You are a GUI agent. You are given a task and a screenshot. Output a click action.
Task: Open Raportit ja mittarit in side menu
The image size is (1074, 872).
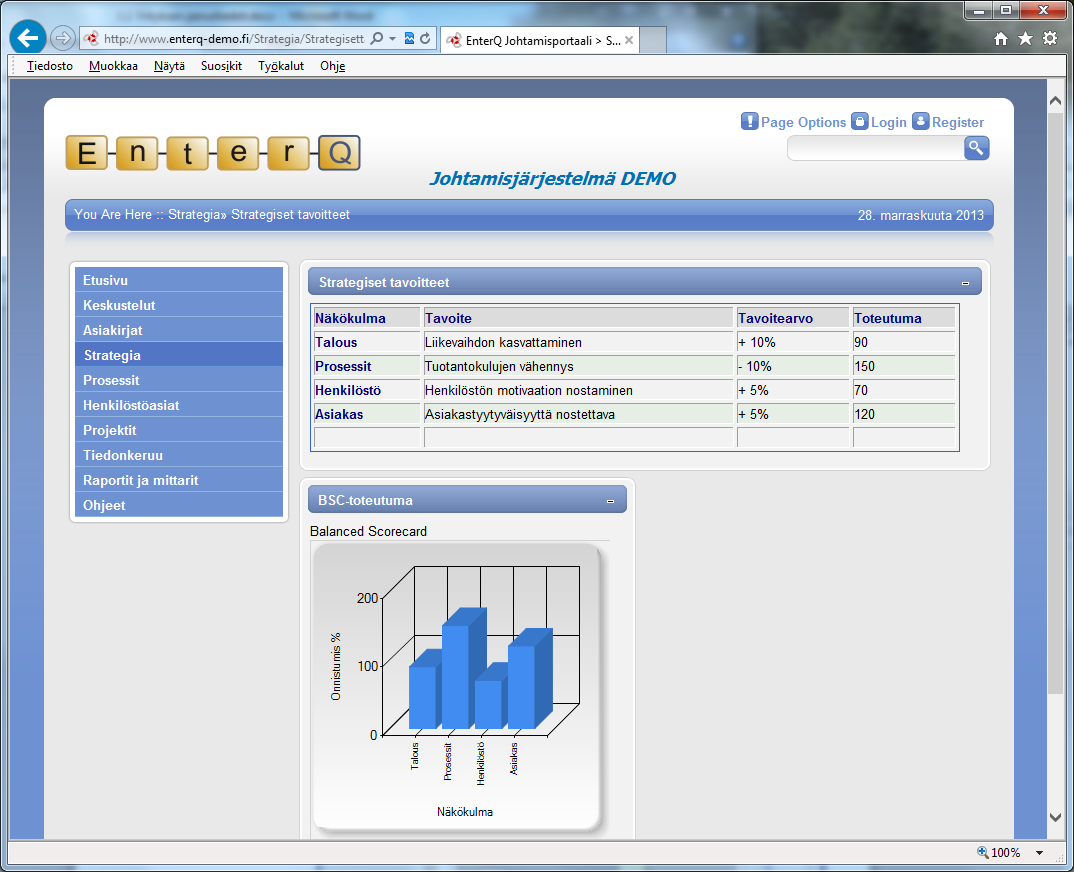[x=179, y=480]
